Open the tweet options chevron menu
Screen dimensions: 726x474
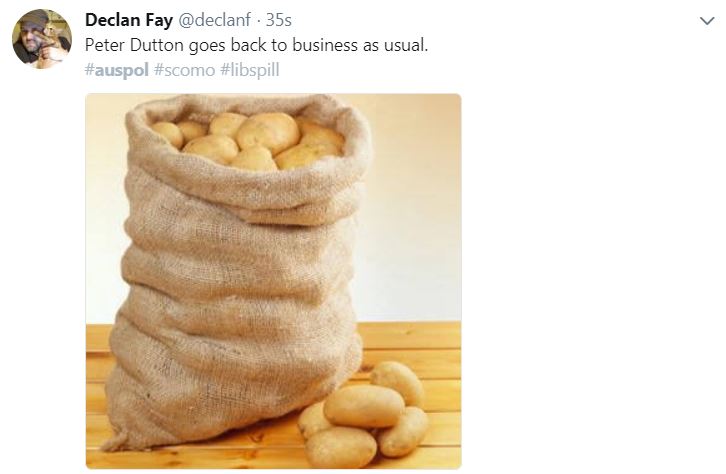coord(707,21)
